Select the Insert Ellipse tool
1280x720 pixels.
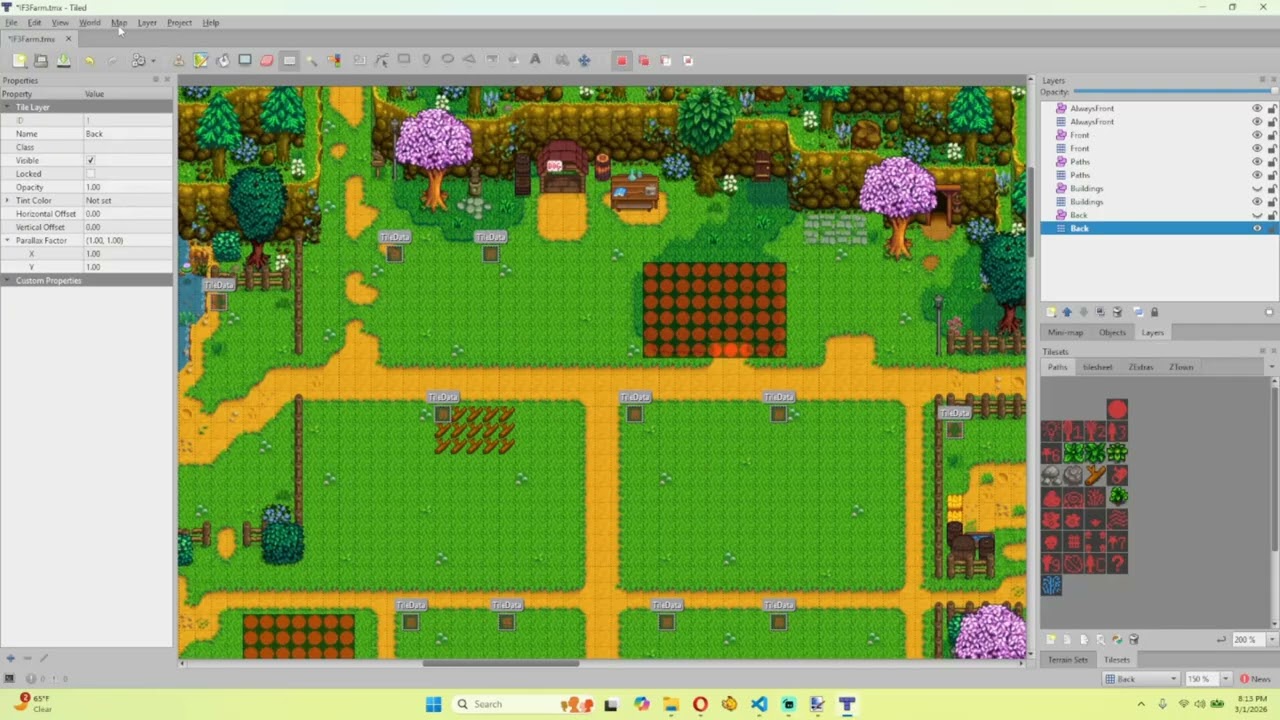pyautogui.click(x=448, y=60)
